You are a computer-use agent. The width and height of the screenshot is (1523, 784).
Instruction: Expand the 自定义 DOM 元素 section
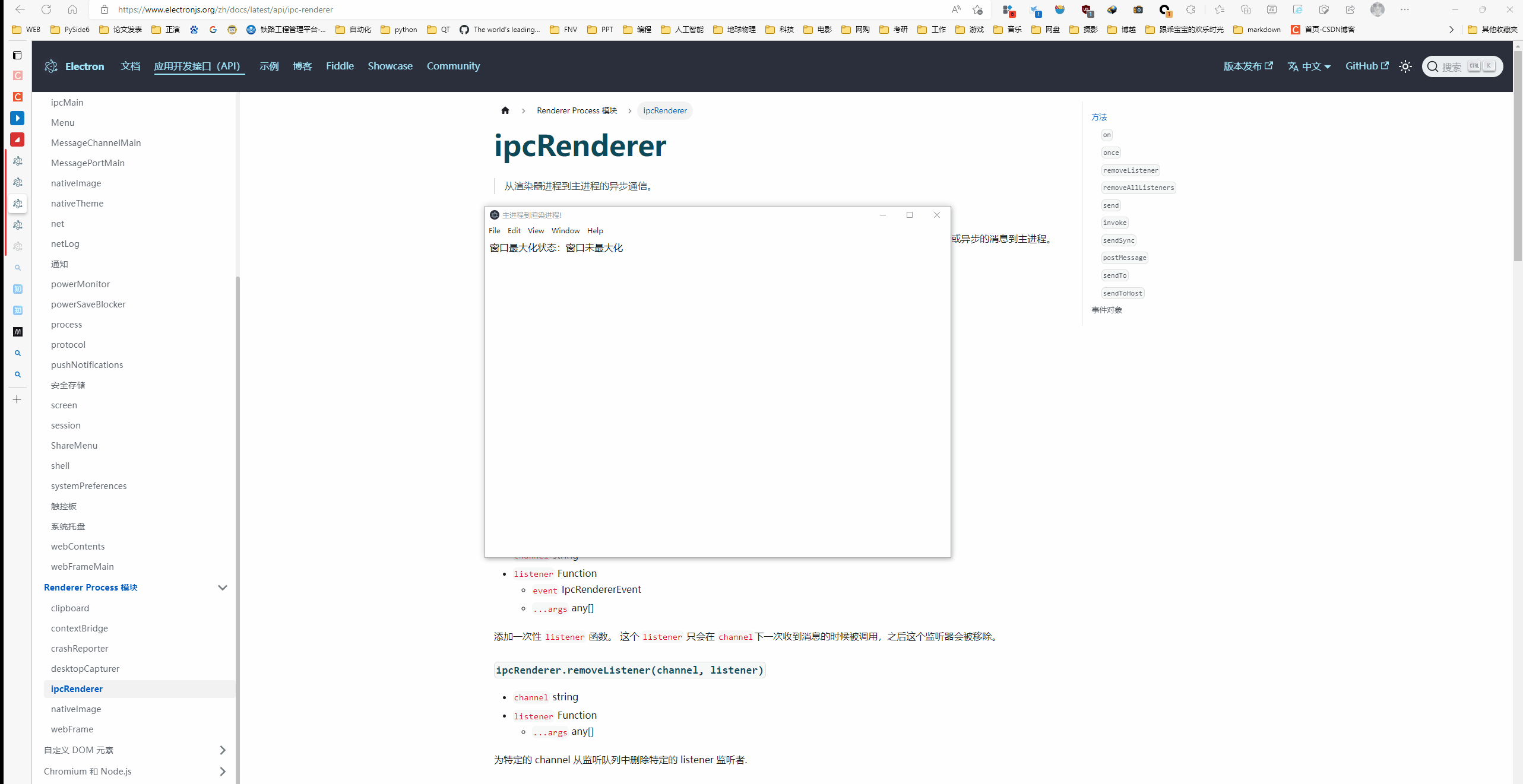[x=223, y=750]
